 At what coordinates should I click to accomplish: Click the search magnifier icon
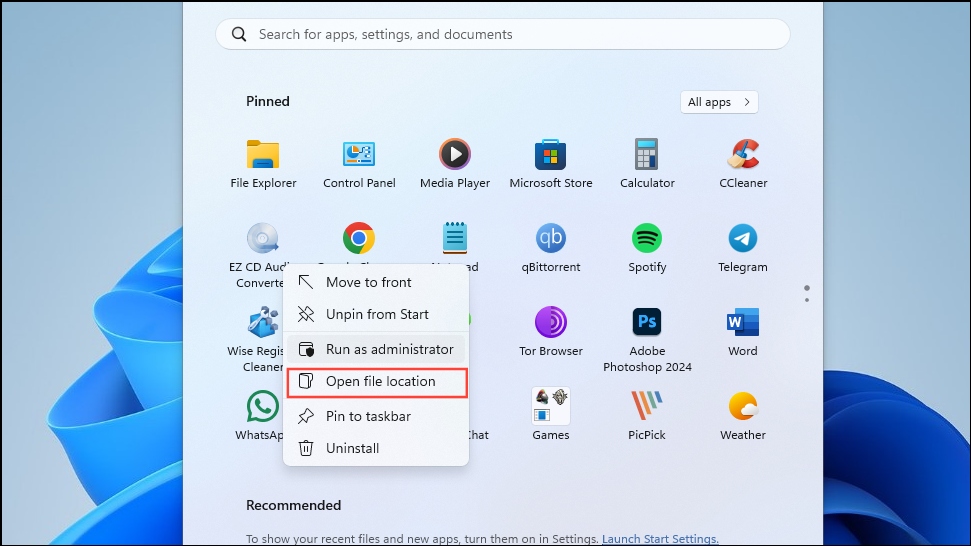coord(239,34)
